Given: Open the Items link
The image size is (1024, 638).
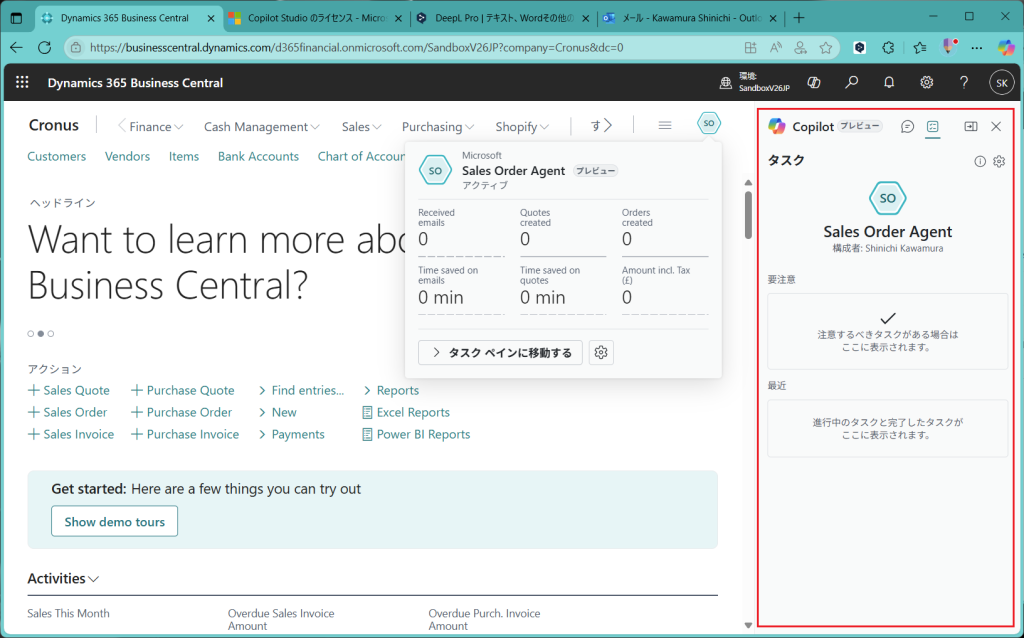Looking at the screenshot, I should [x=184, y=156].
